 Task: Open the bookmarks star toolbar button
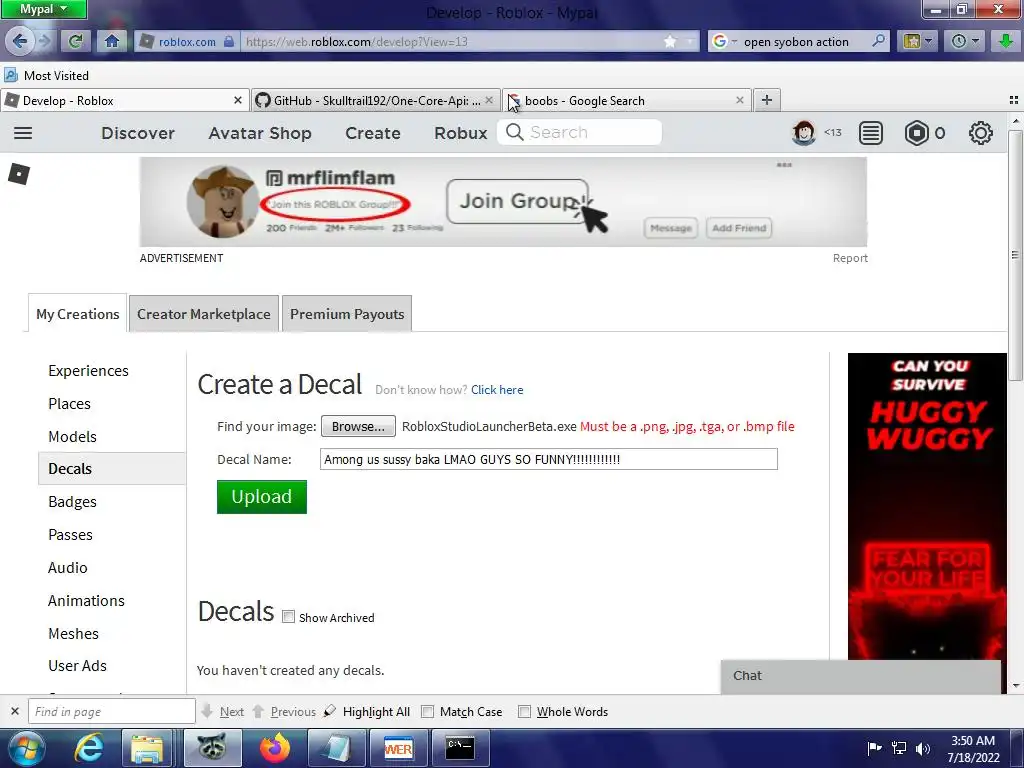tap(912, 41)
